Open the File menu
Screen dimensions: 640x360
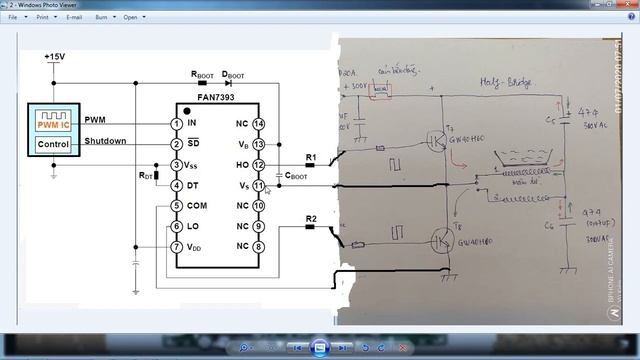pyautogui.click(x=18, y=17)
